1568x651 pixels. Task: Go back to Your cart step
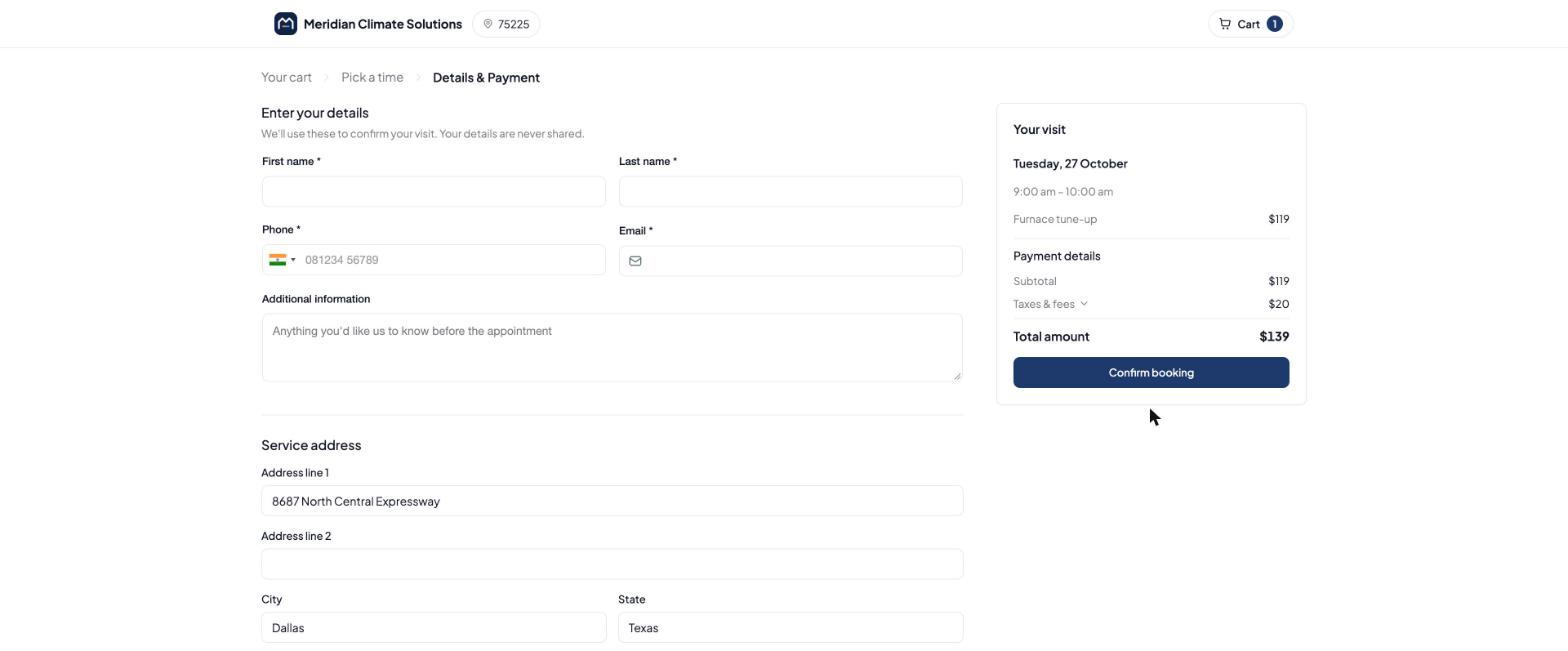point(286,77)
